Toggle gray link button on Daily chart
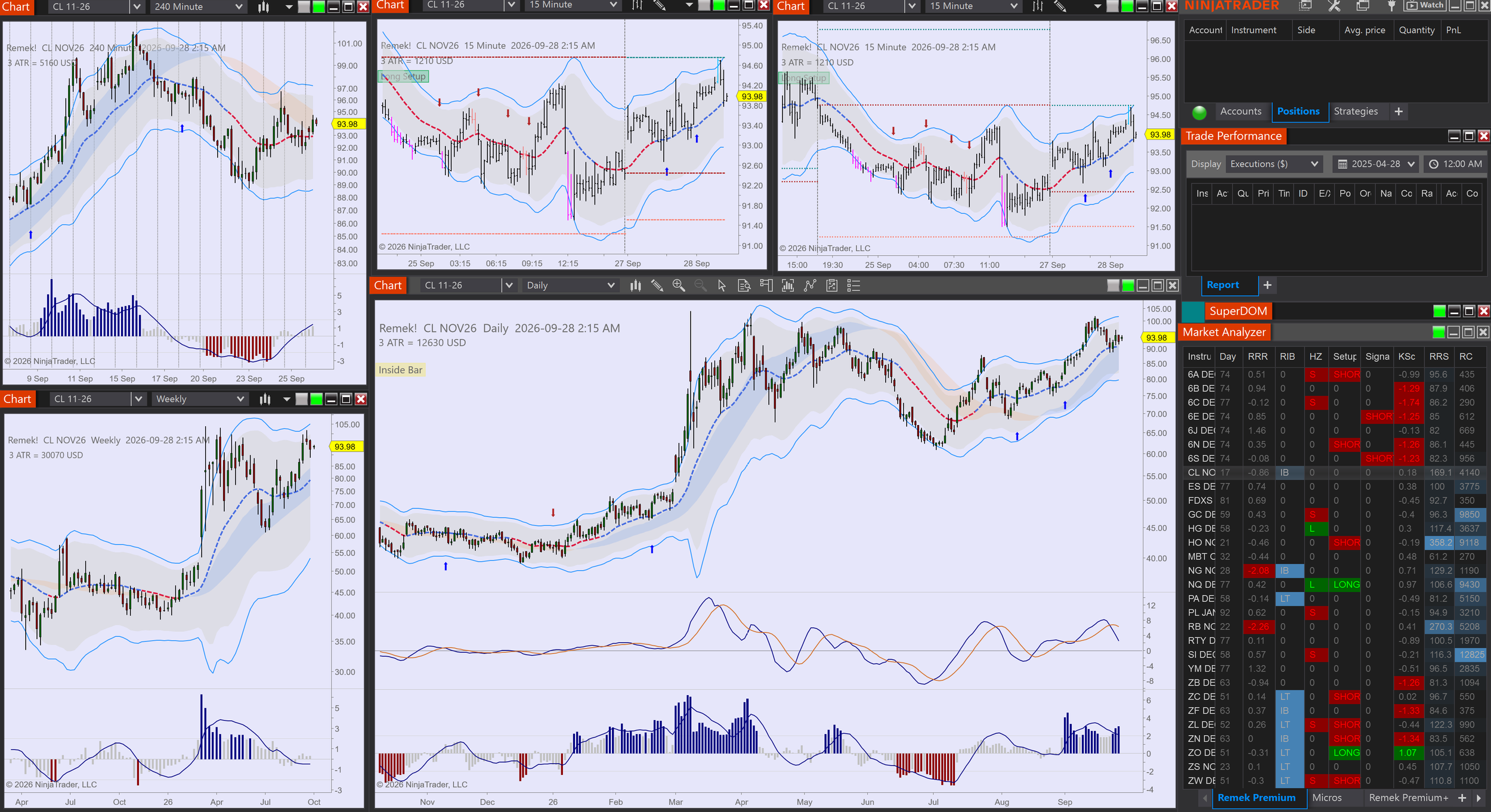 tap(1113, 286)
